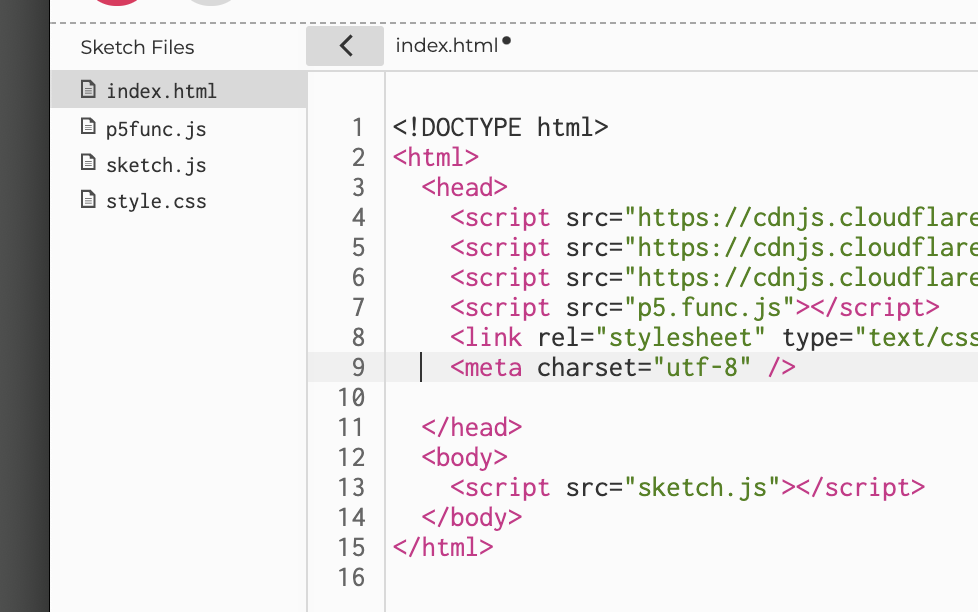Click the link rel="stylesheet" code

coord(608,338)
